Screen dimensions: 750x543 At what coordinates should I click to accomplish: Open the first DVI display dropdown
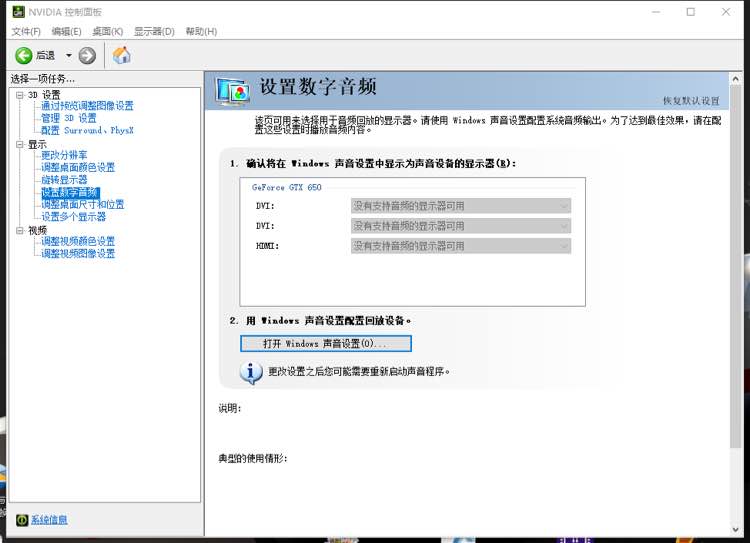click(461, 206)
